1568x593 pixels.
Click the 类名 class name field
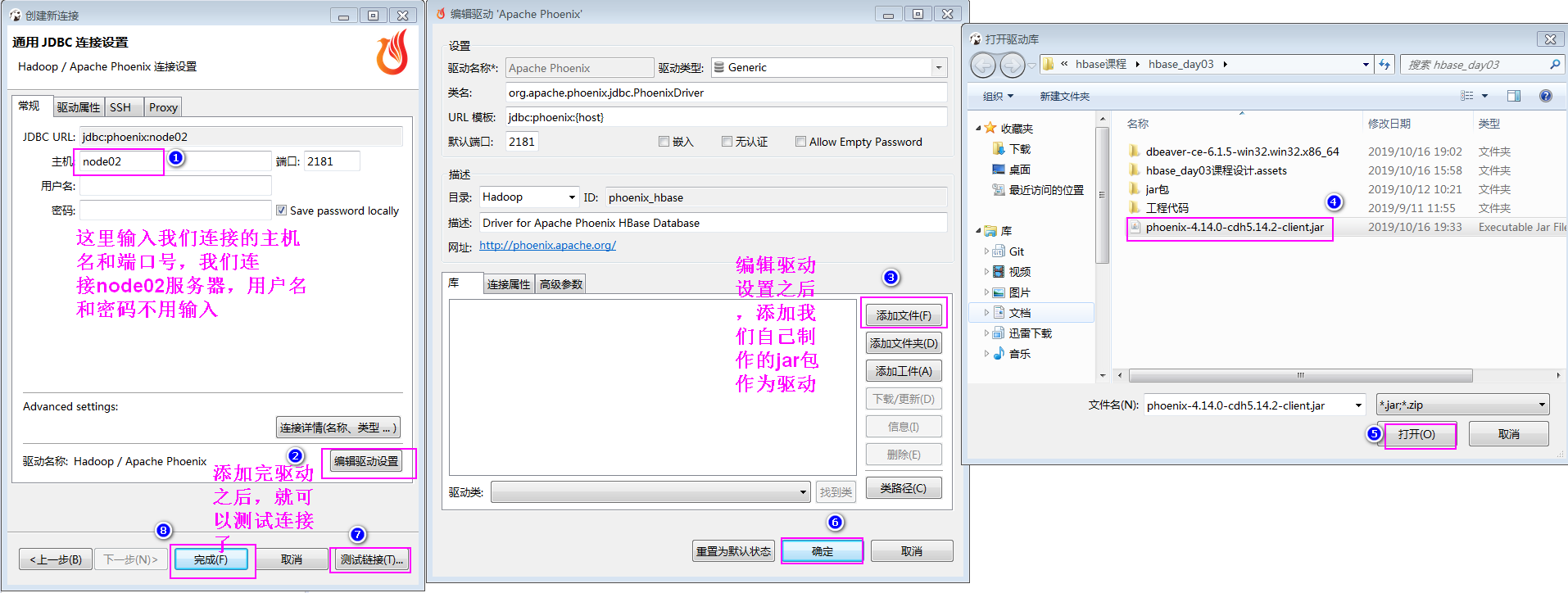coord(726,93)
